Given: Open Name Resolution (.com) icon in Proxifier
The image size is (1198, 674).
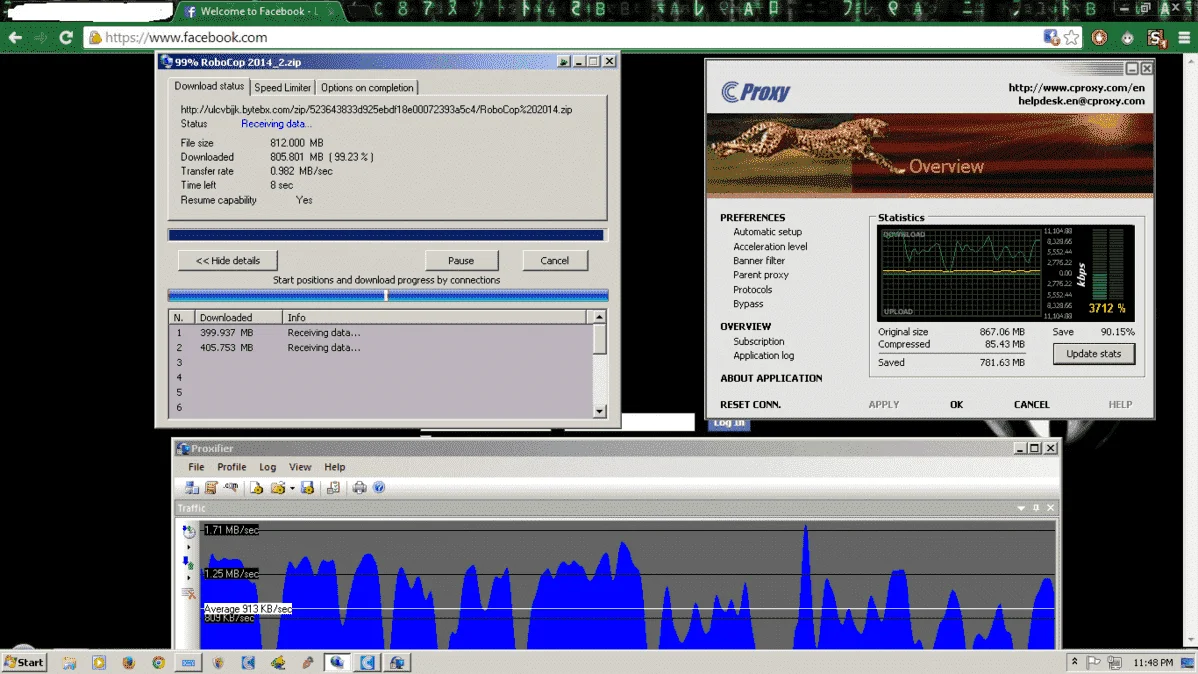Looking at the screenshot, I should coord(231,488).
